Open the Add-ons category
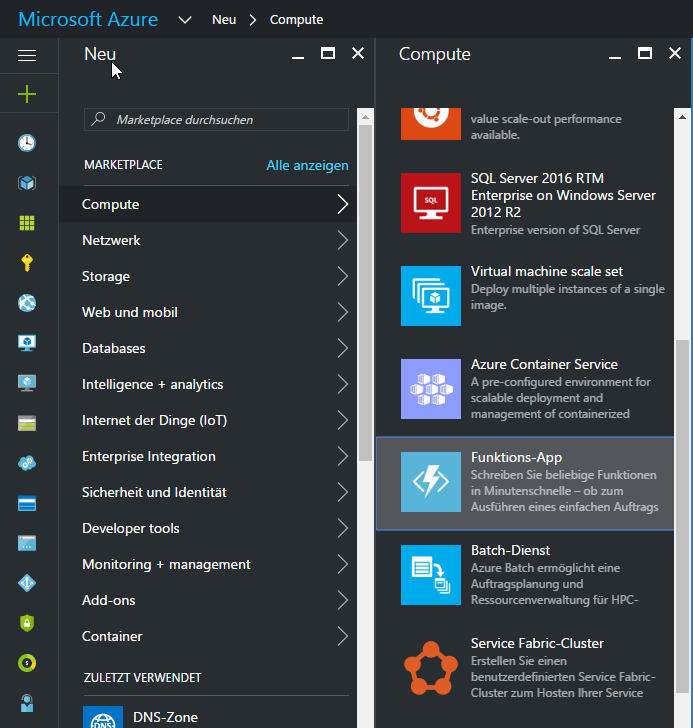Image resolution: width=693 pixels, height=728 pixels. 208,600
